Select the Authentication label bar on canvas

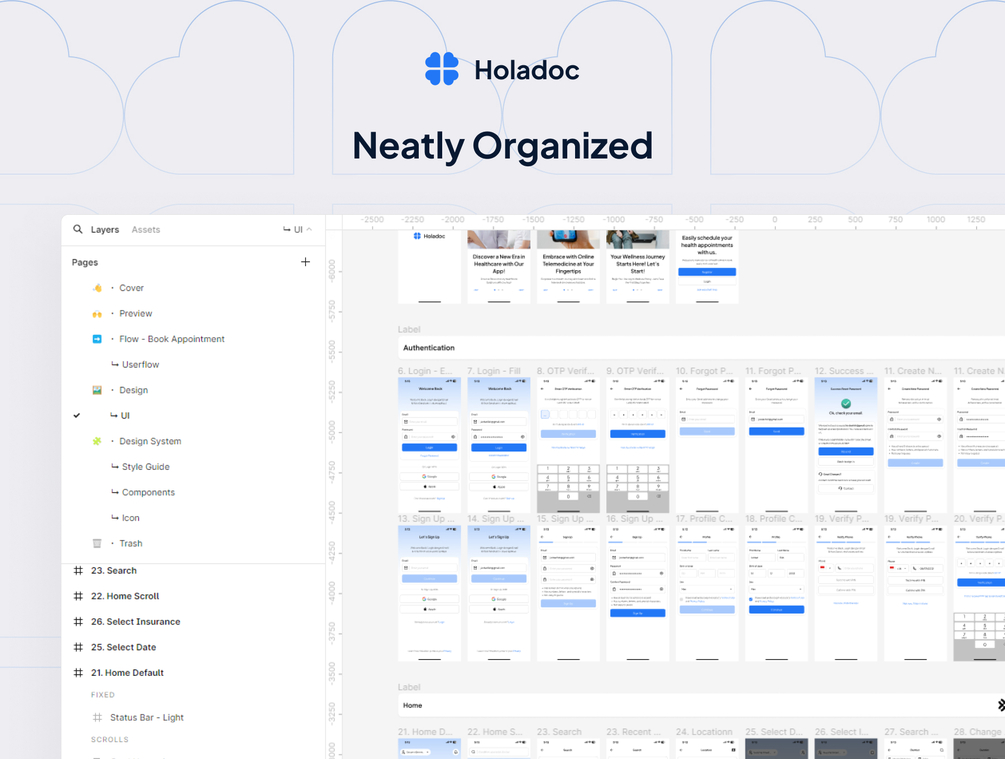click(701, 347)
